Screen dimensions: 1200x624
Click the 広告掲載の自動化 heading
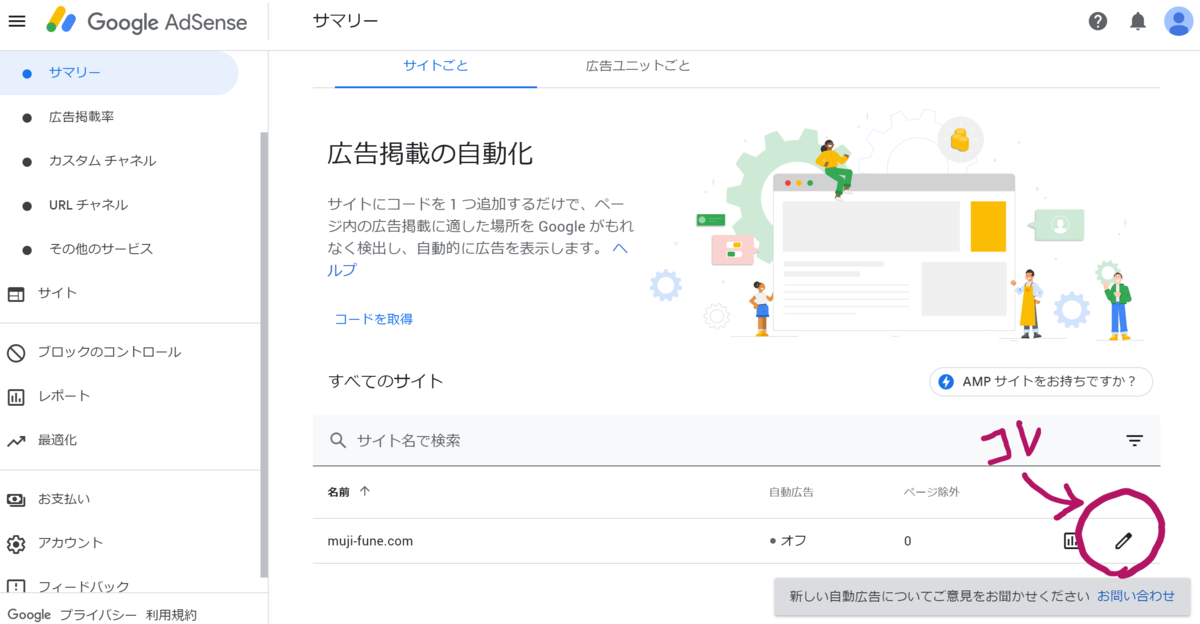tap(430, 154)
